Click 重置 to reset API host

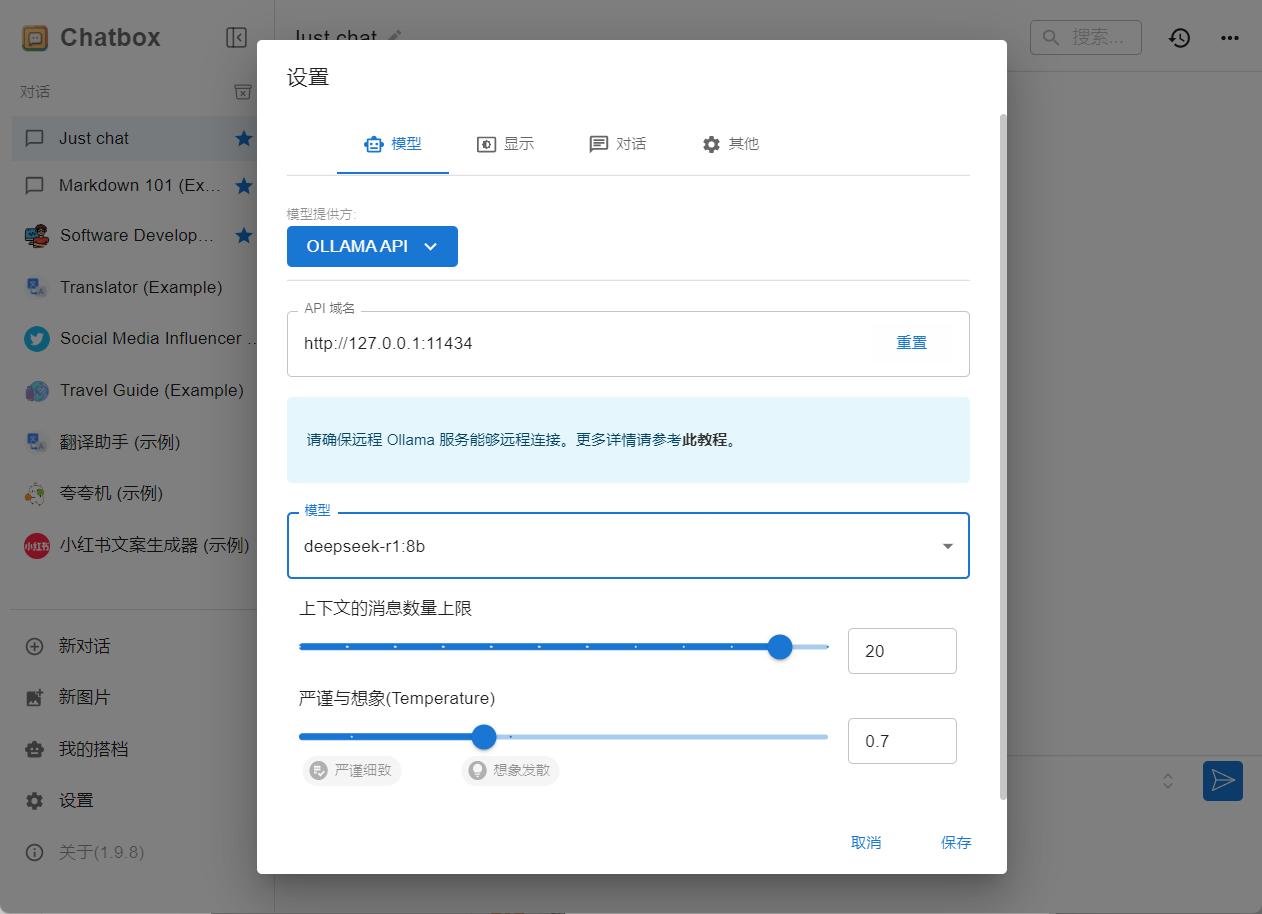(x=911, y=343)
